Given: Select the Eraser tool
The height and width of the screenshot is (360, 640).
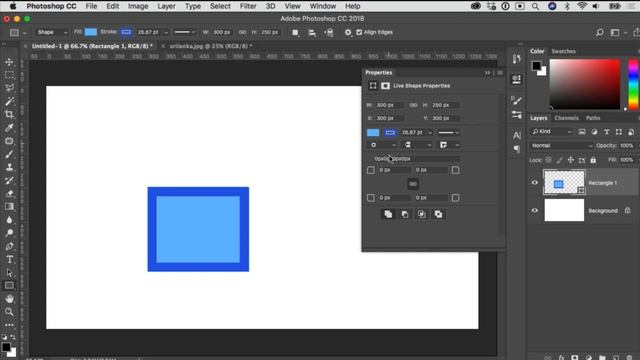Looking at the screenshot, I should tap(9, 194).
